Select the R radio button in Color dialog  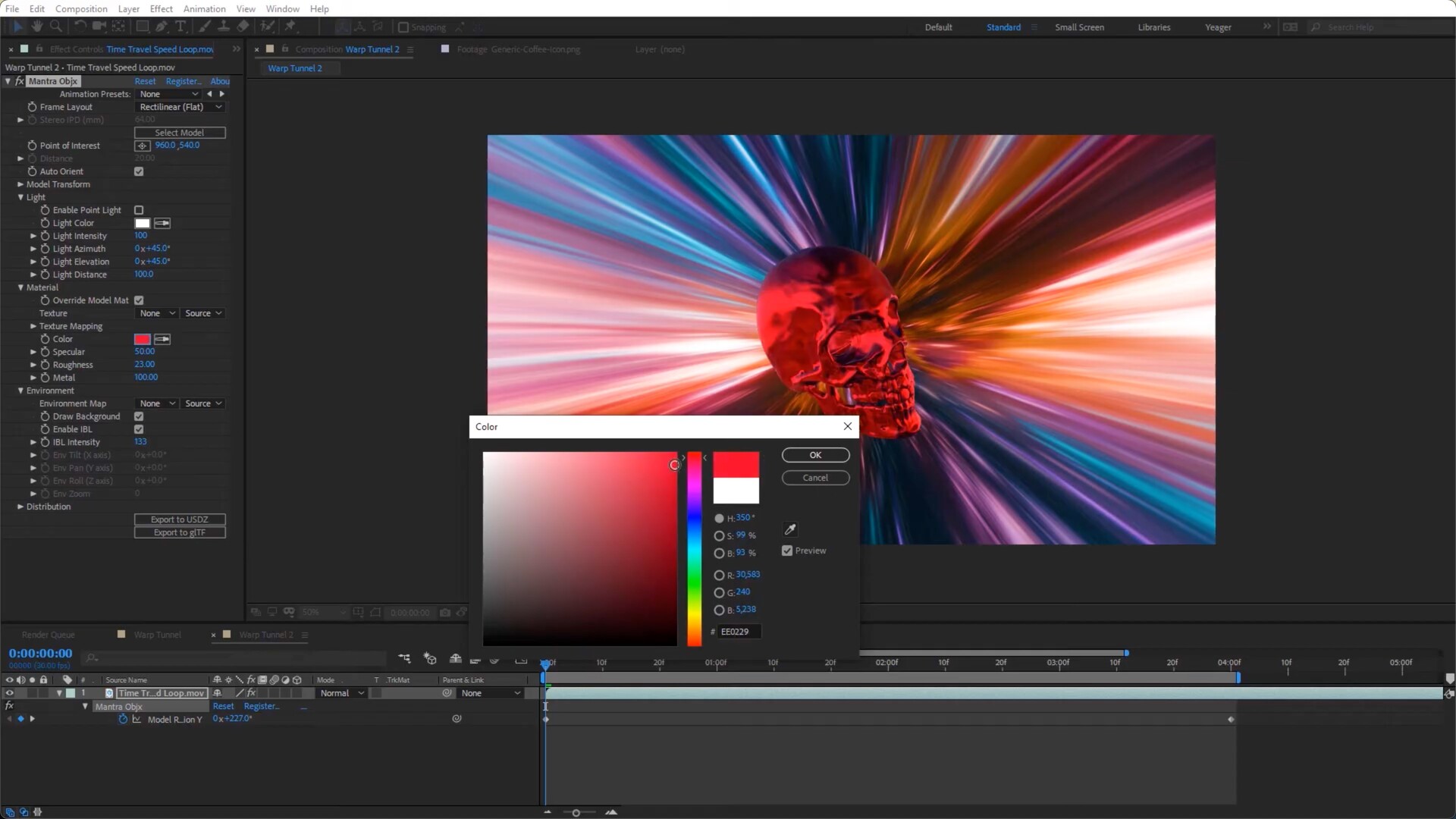pos(719,575)
